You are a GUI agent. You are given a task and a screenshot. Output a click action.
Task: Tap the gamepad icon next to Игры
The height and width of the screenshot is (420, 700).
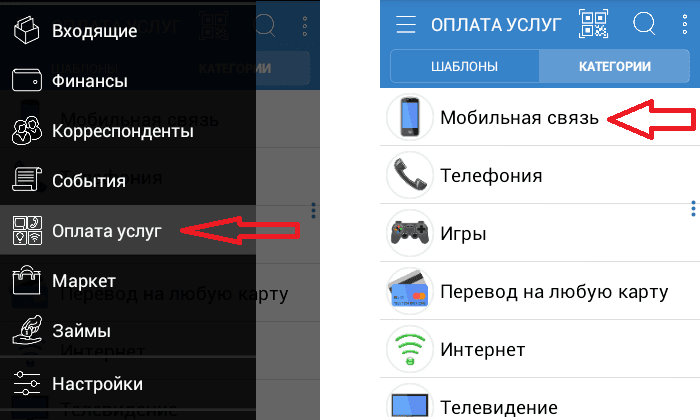(x=410, y=233)
